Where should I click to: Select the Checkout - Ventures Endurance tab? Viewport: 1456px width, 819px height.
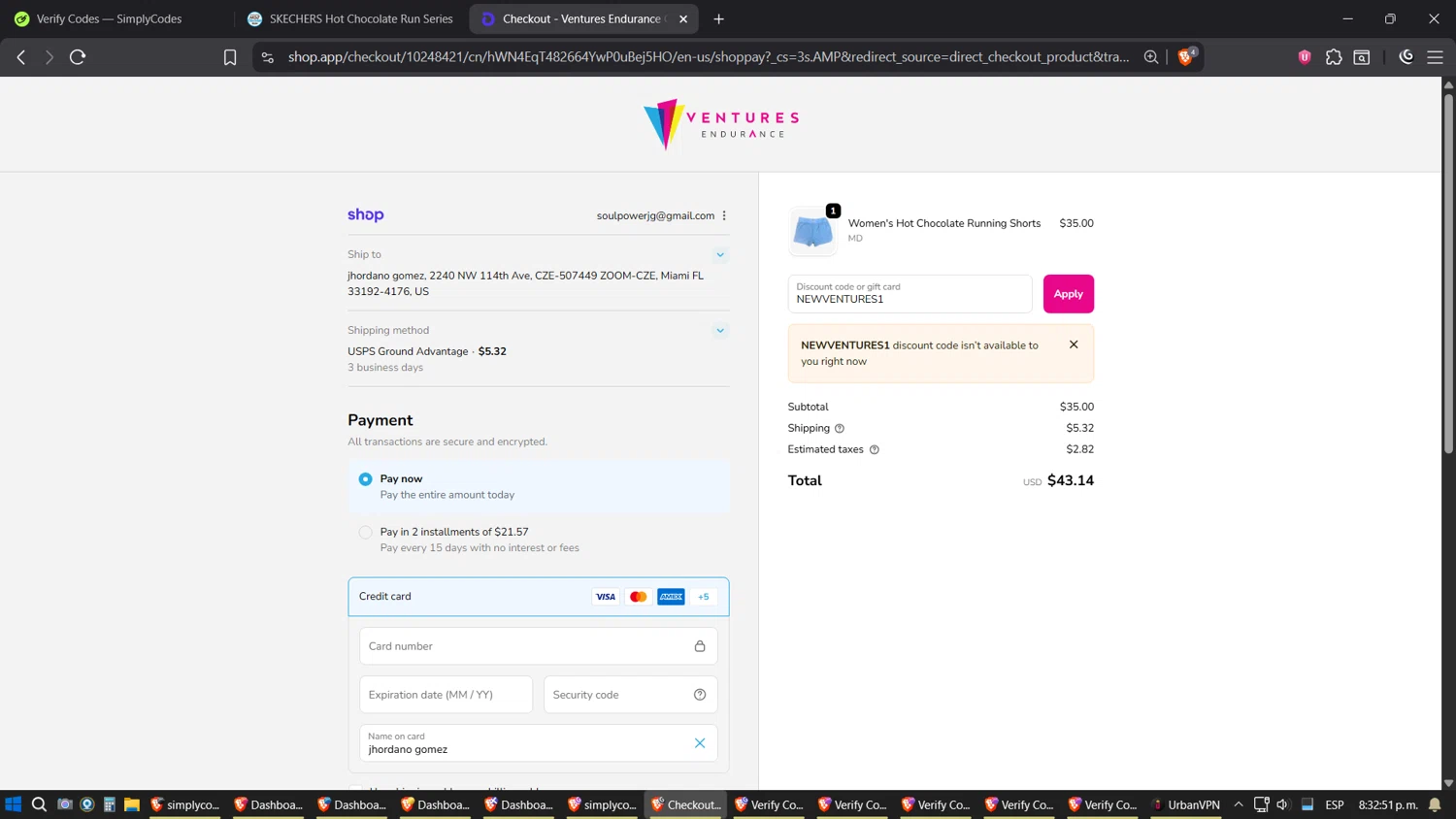582,18
